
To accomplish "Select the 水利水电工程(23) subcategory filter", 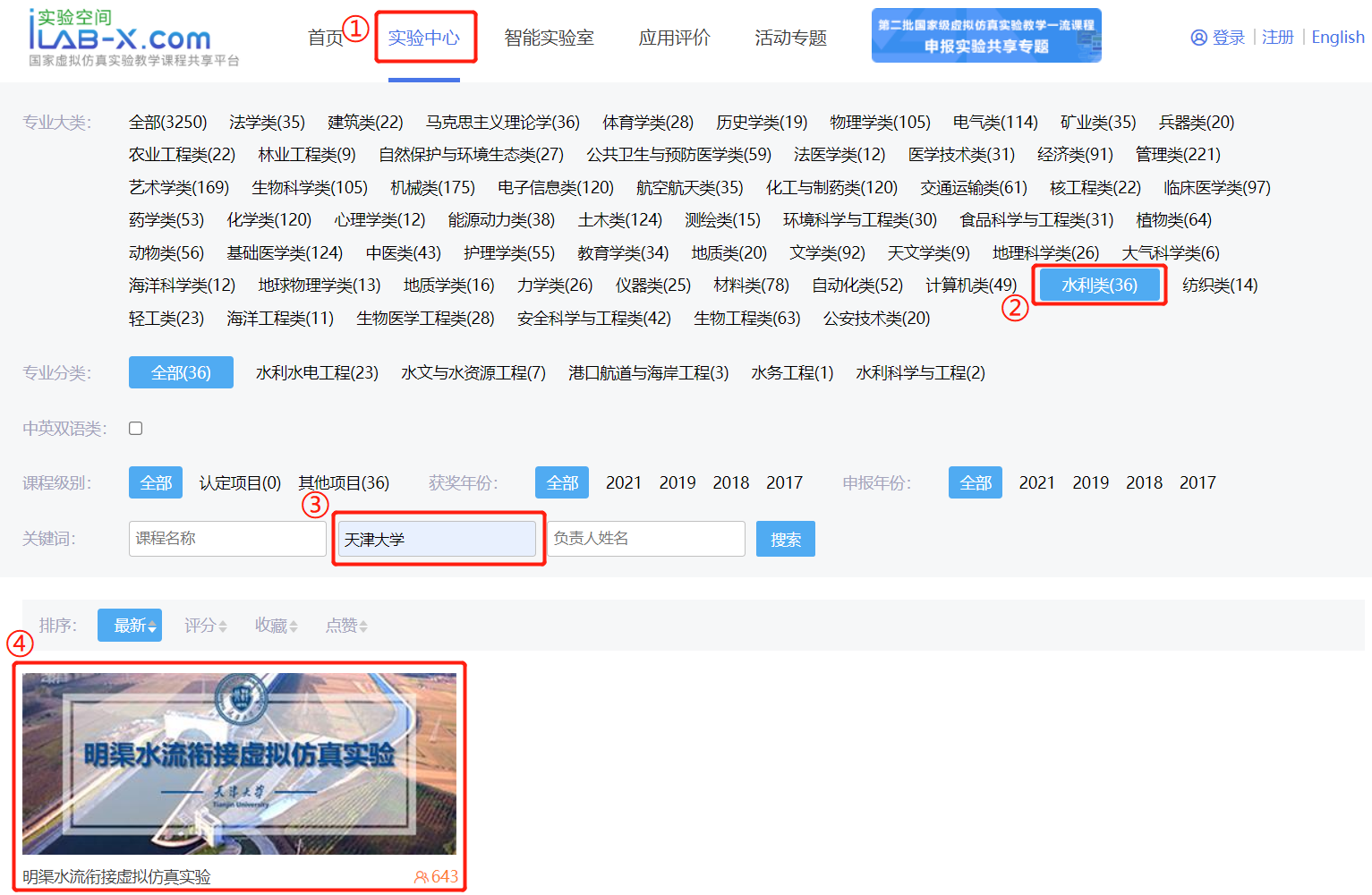I will pyautogui.click(x=317, y=372).
